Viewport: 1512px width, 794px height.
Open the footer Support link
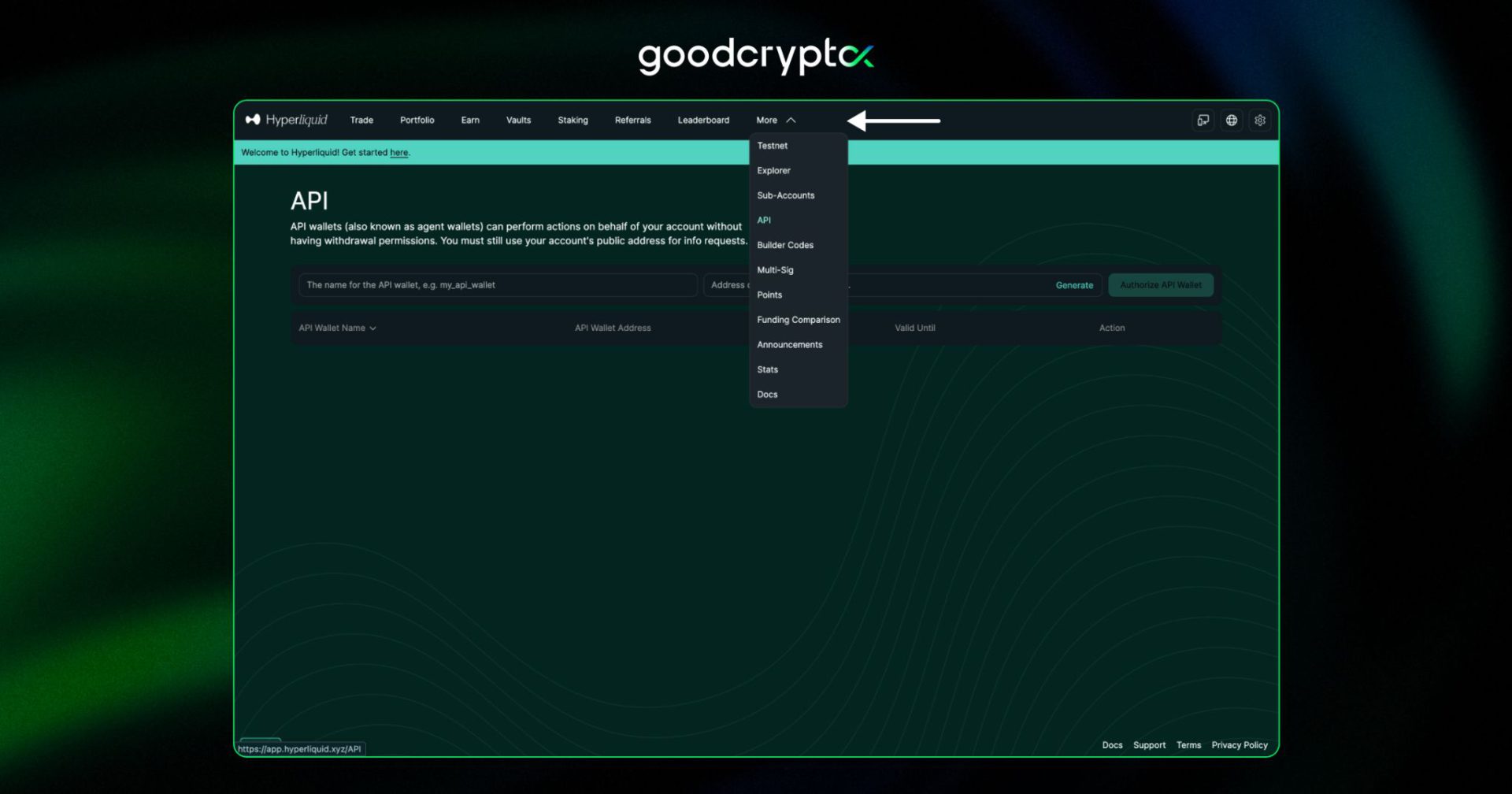pyautogui.click(x=1149, y=745)
